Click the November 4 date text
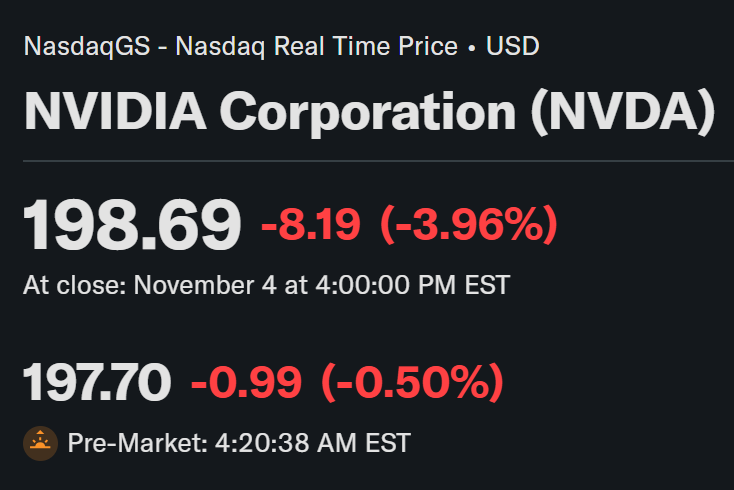 click(205, 285)
